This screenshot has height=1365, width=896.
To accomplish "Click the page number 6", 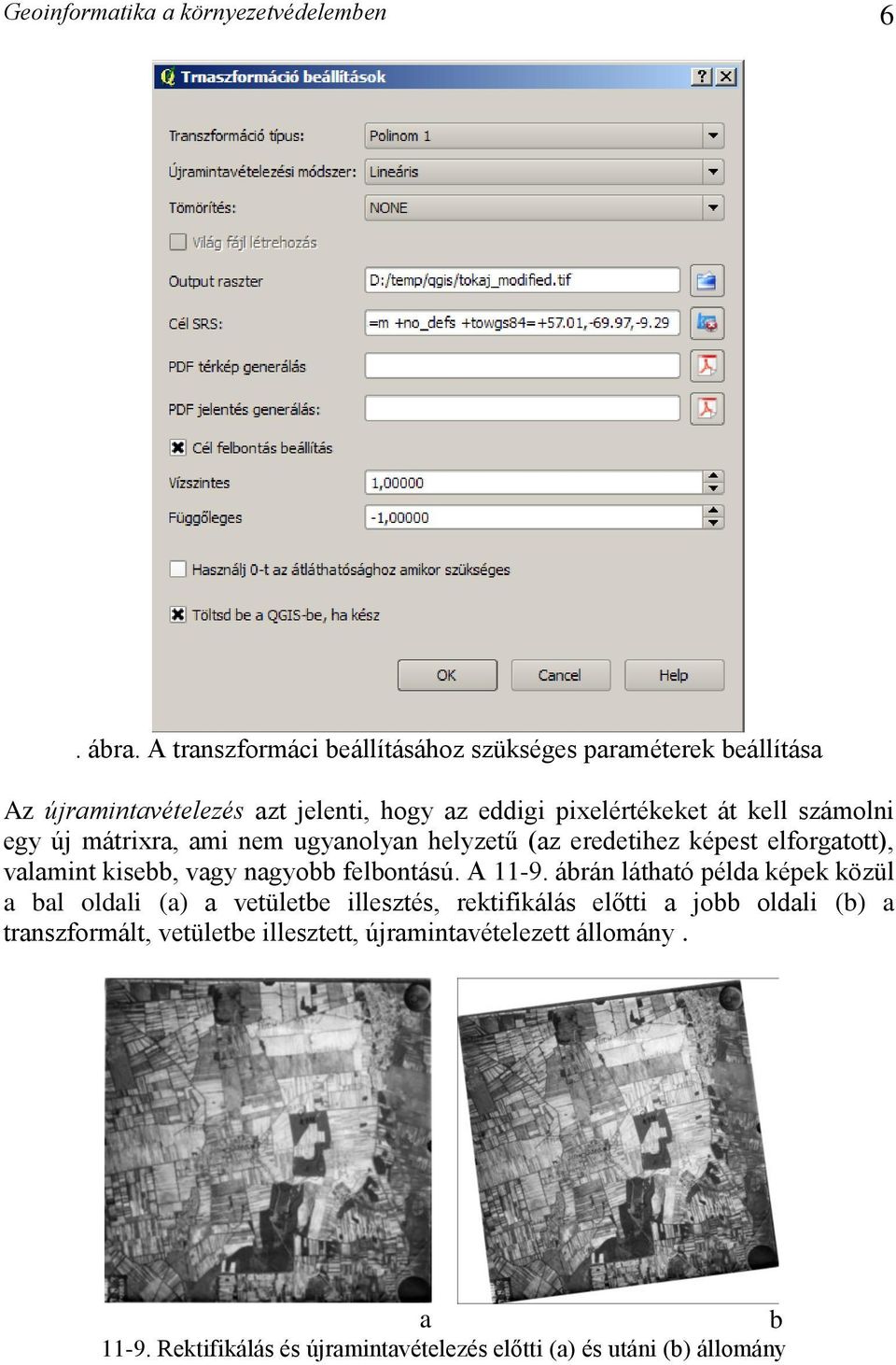I will click(x=886, y=15).
